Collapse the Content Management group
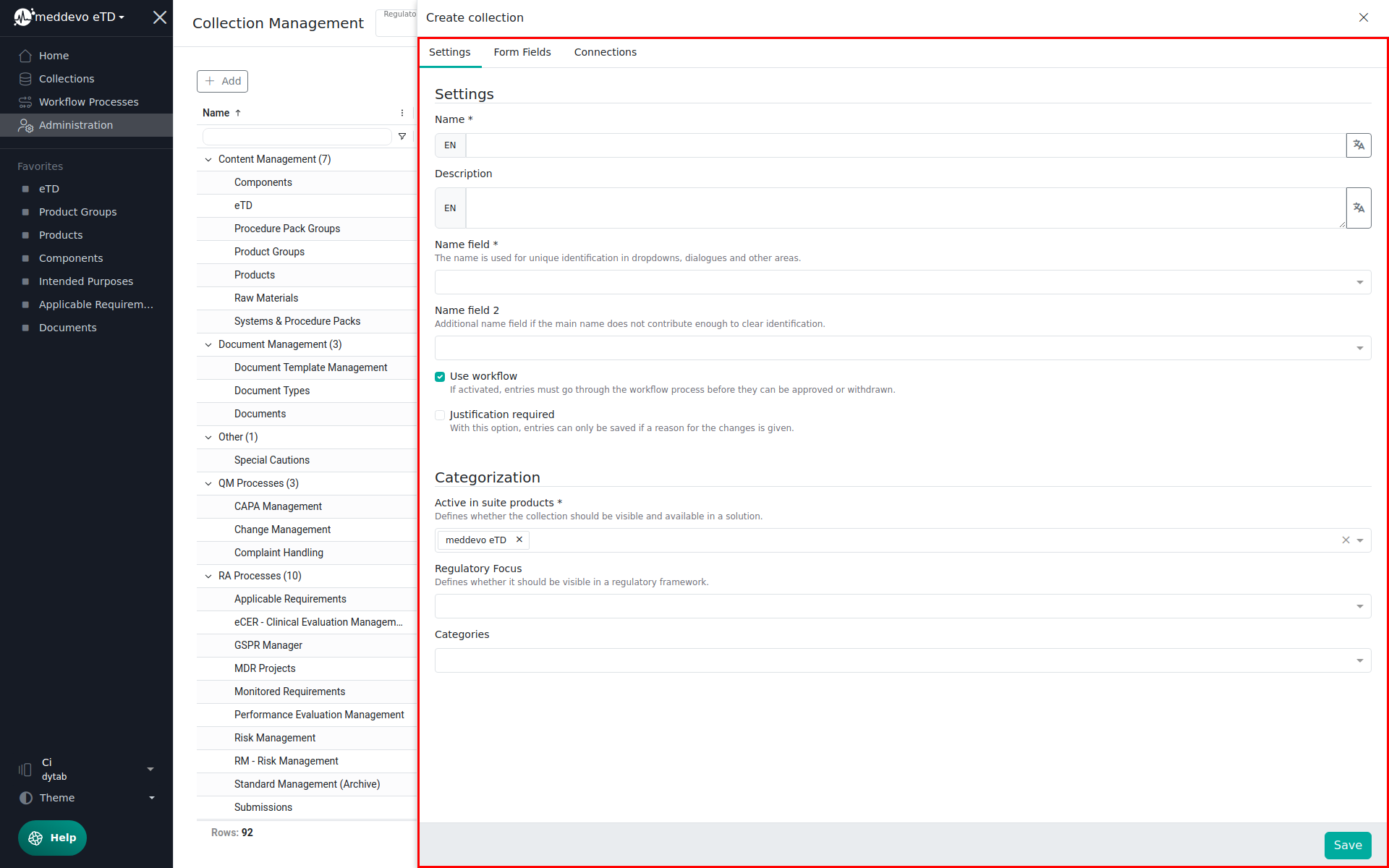 [208, 160]
